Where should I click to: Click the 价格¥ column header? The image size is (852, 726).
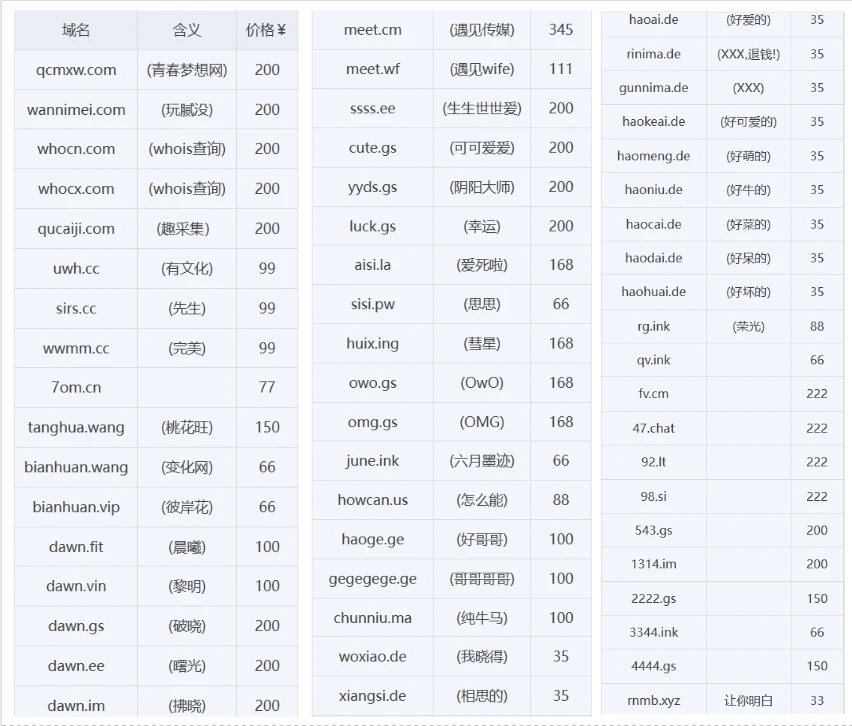coord(266,30)
